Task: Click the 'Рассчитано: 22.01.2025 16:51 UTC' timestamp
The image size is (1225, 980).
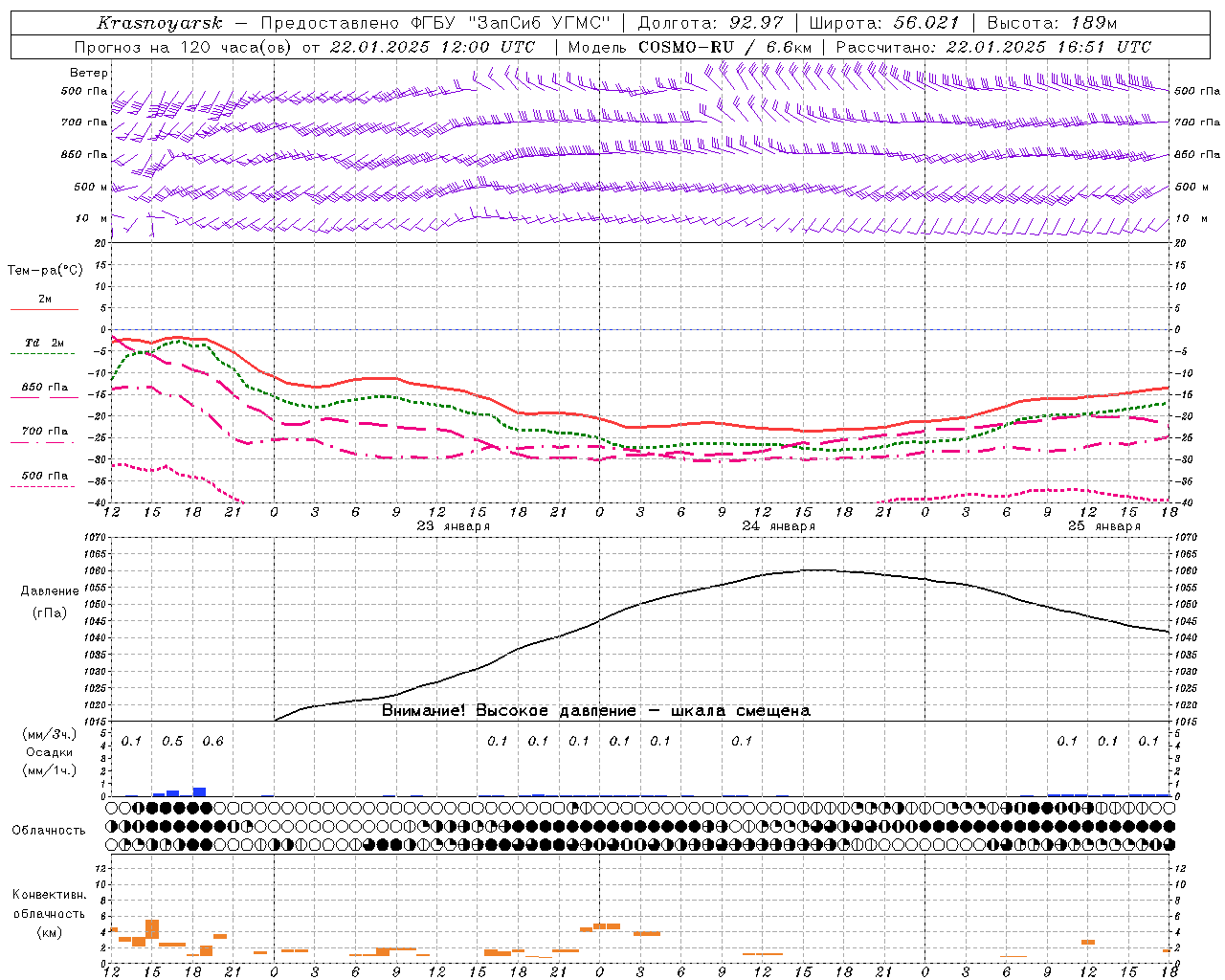Action: 993,47
